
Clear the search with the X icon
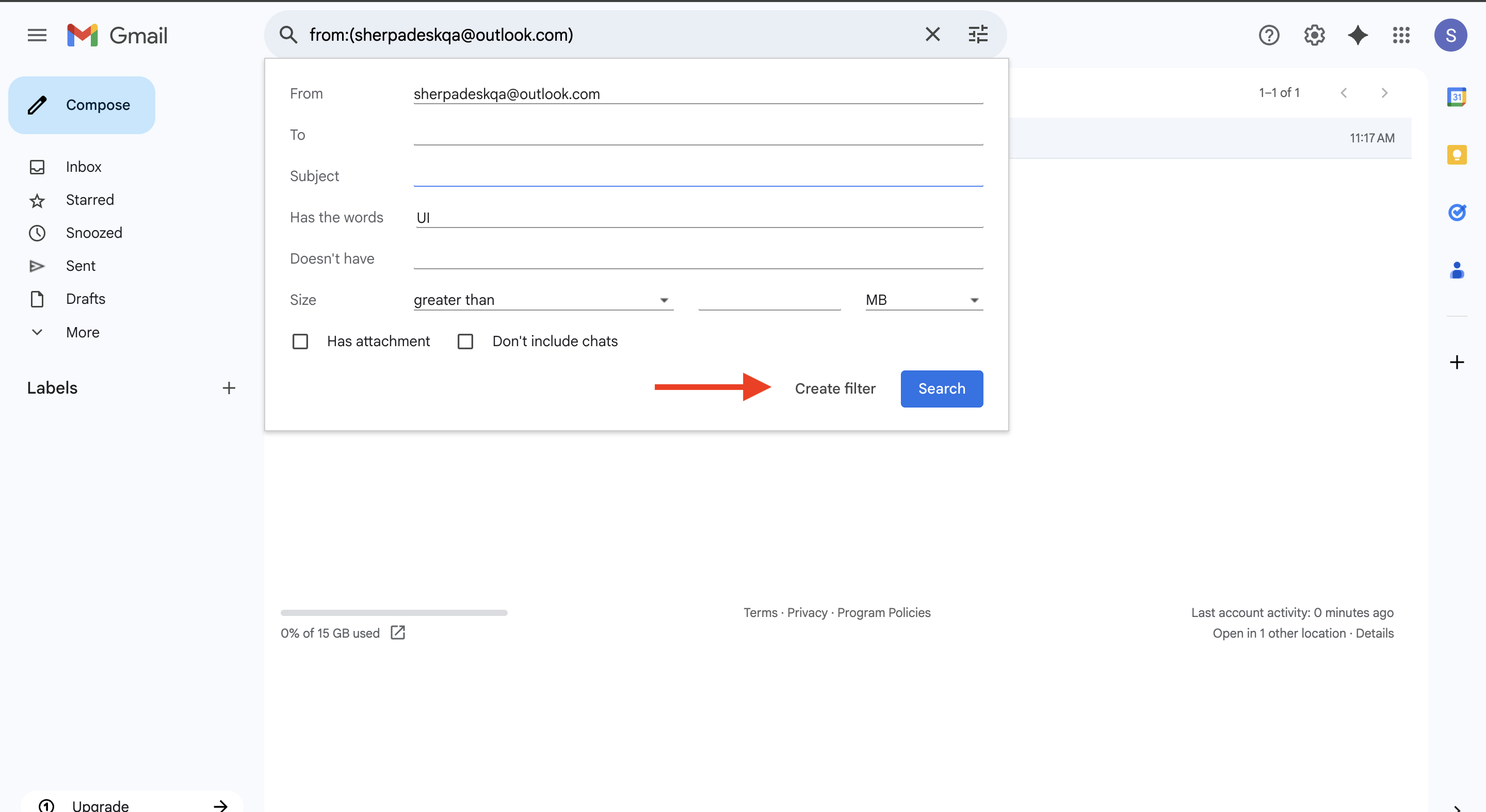(932, 35)
